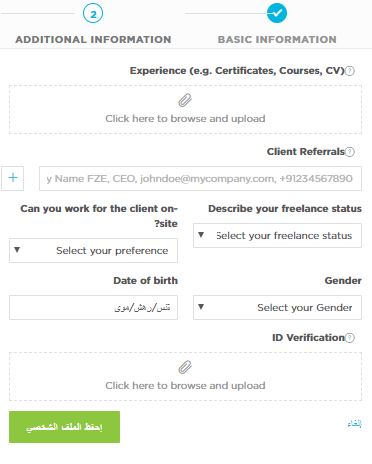Click the Experience browse and upload area
372x464 pixels.
click(185, 110)
